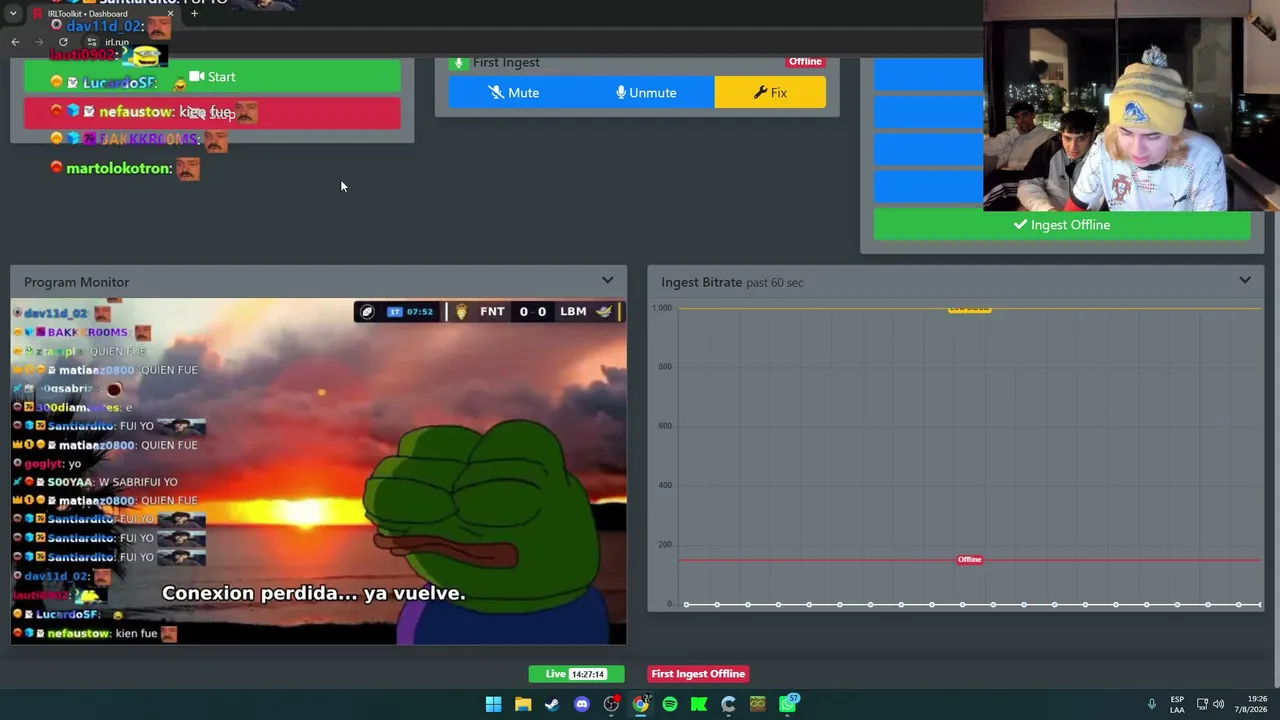Open the browser tab search dropdown
This screenshot has height=720, width=1280.
click(13, 14)
